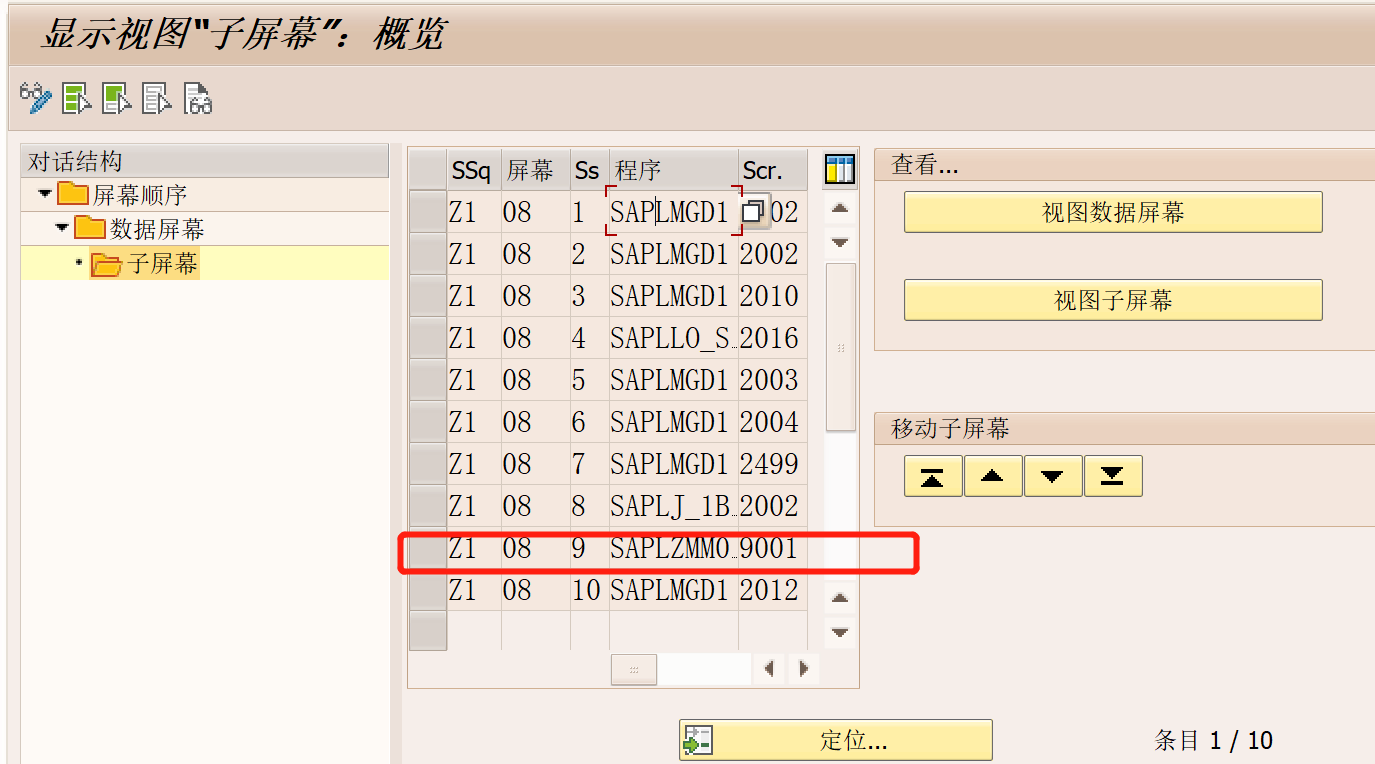
Task: Click screen number 2016 cell
Action: [773, 338]
